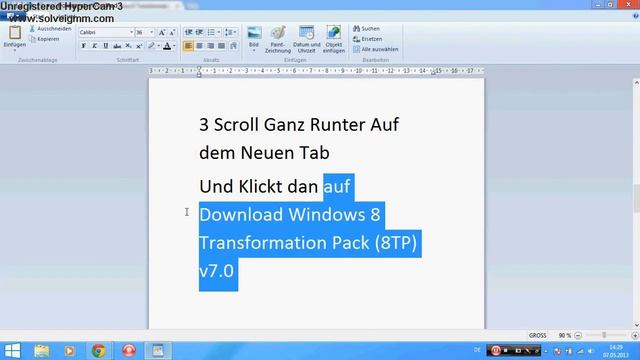Decrease font size with shrink font icon

coord(172,32)
